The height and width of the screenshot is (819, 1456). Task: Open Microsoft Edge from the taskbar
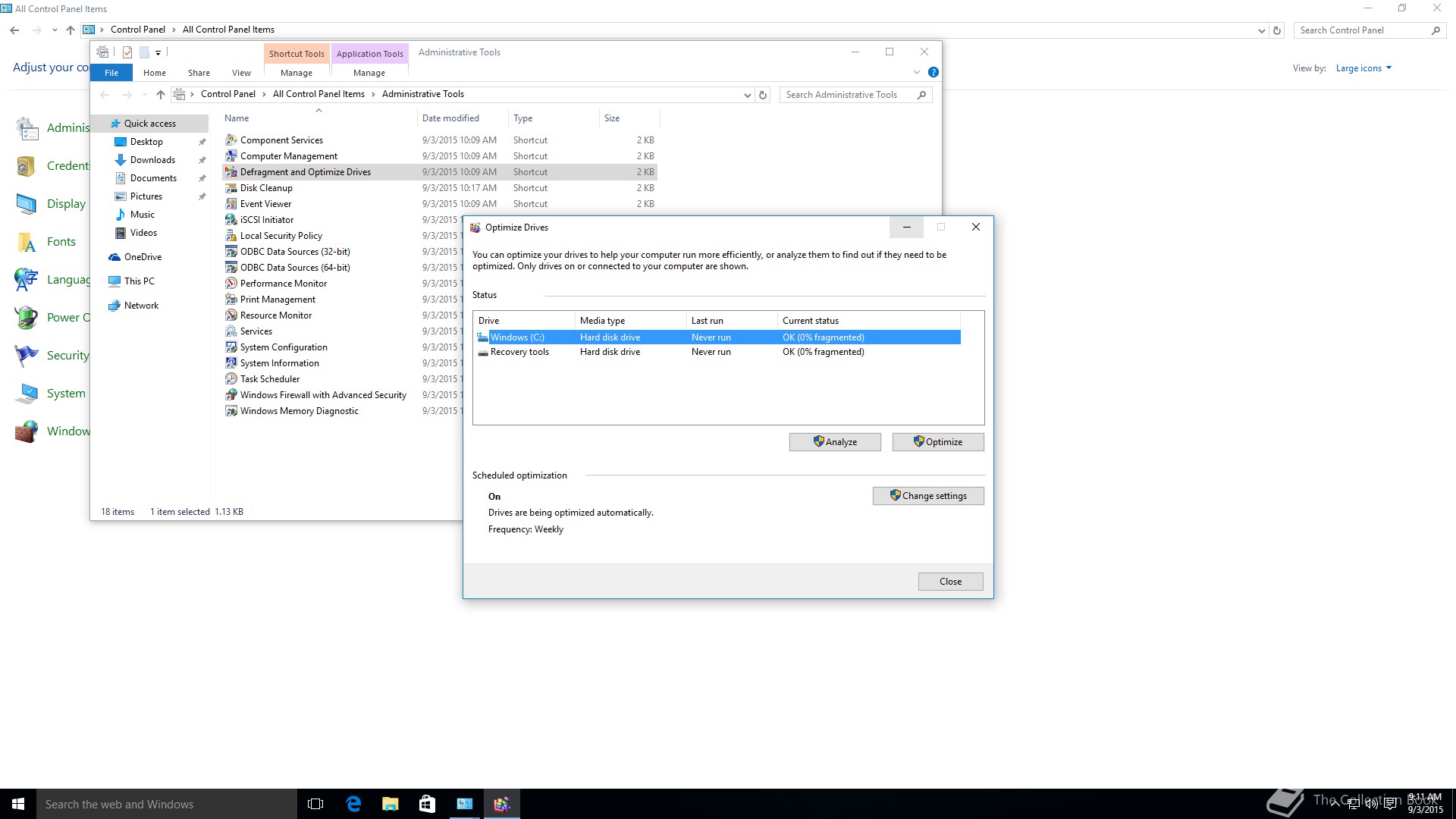353,804
